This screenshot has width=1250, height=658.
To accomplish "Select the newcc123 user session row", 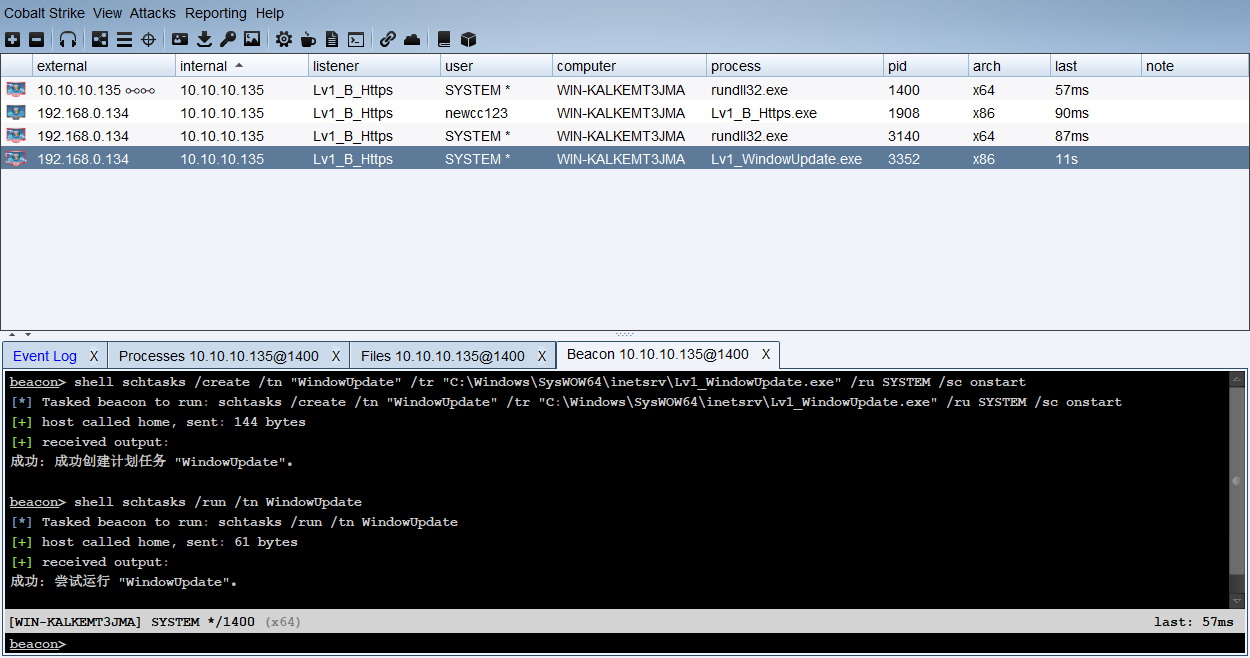I will [625, 113].
